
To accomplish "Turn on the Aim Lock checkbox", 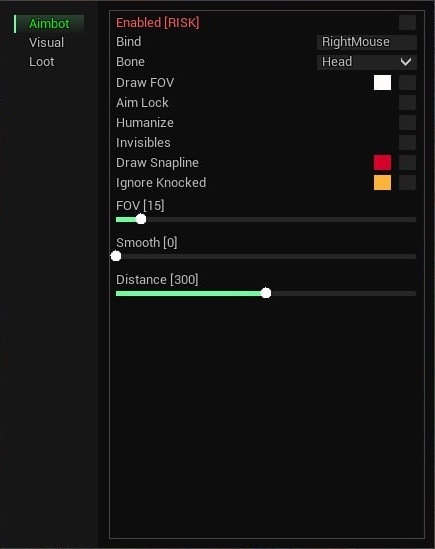I will click(x=407, y=103).
